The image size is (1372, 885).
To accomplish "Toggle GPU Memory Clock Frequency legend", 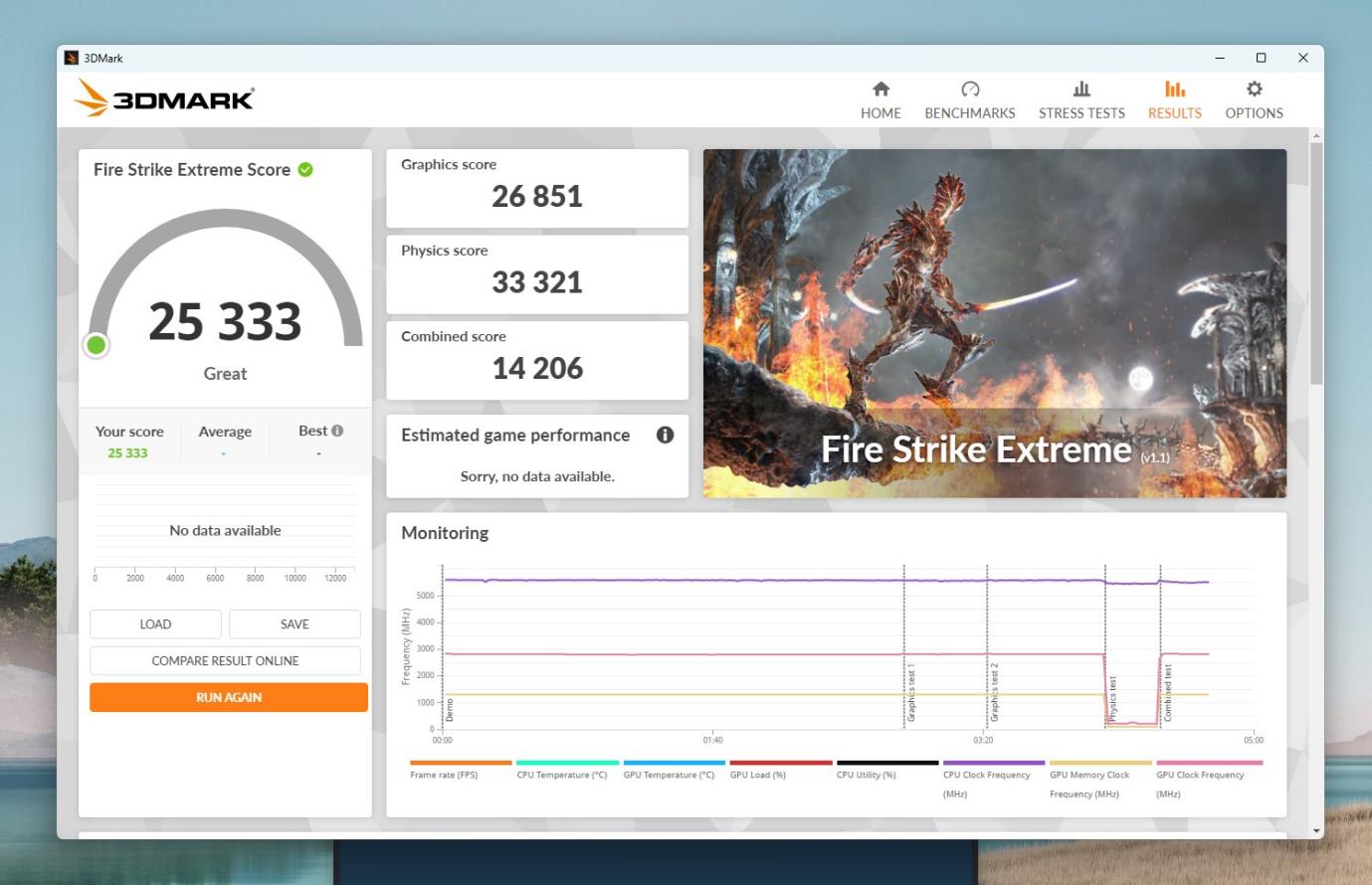I will (1099, 781).
